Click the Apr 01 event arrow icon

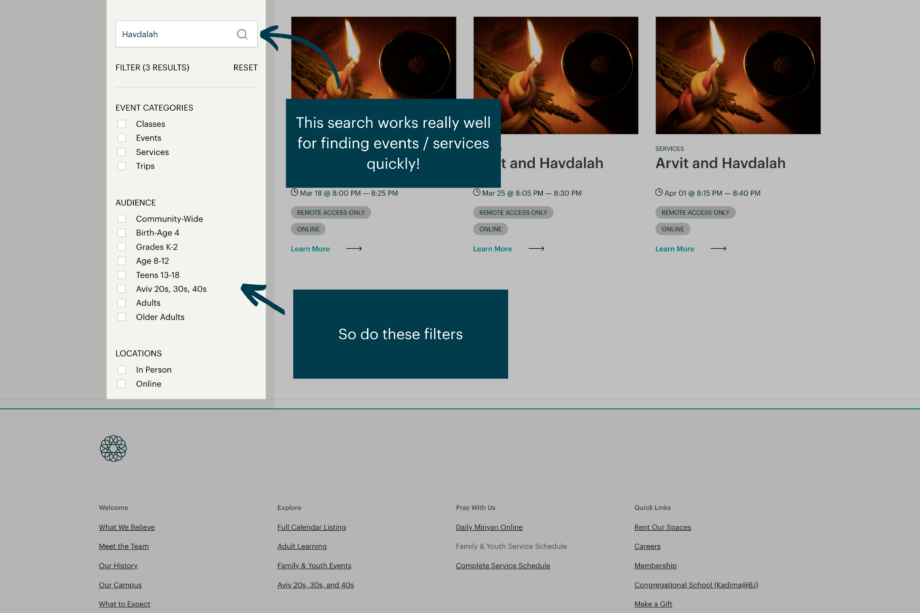719,249
